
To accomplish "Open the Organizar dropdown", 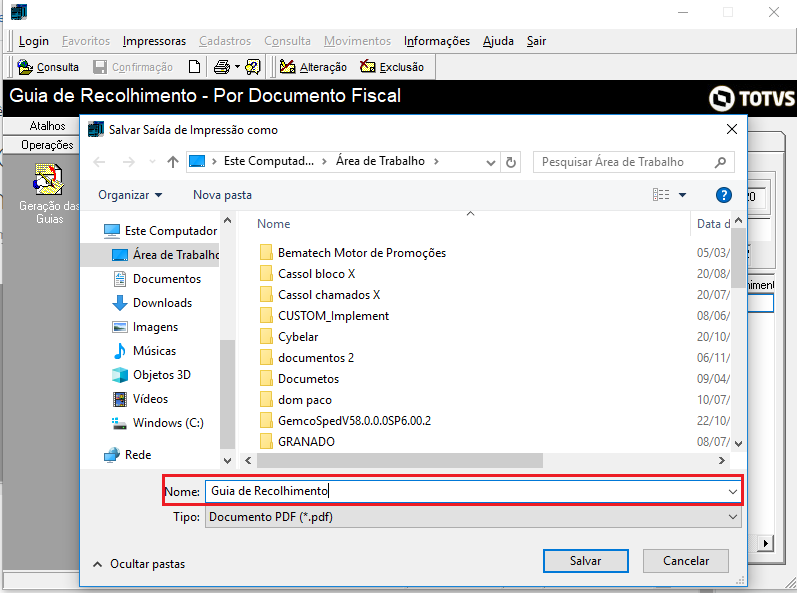I will (130, 195).
